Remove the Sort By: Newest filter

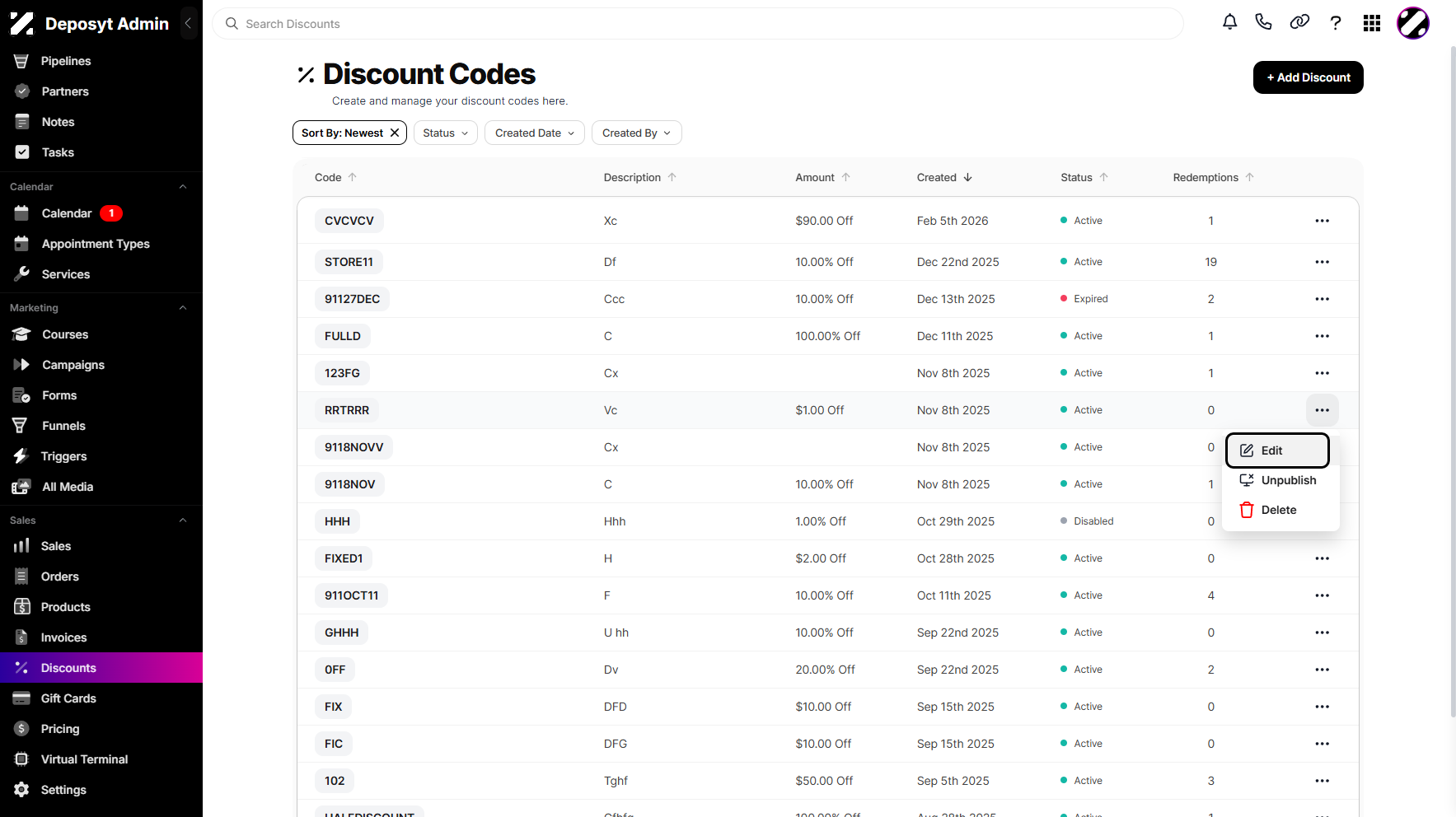[395, 133]
